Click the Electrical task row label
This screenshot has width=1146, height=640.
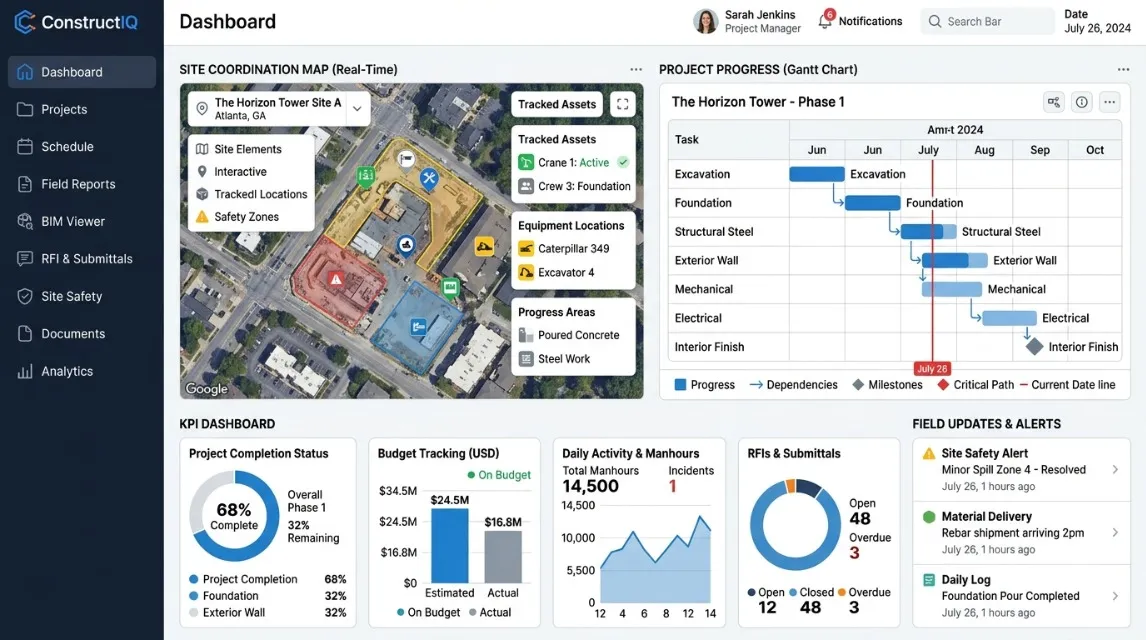pyautogui.click(x=698, y=318)
